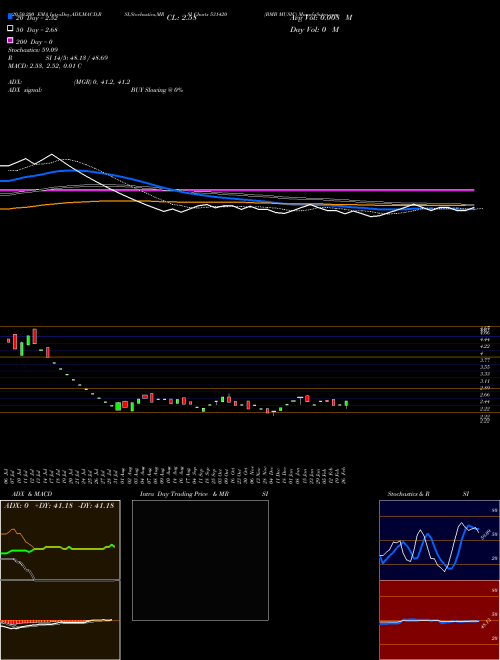
Task: Click the 'ADX signal:' label
Action: pyautogui.click(x=25, y=90)
